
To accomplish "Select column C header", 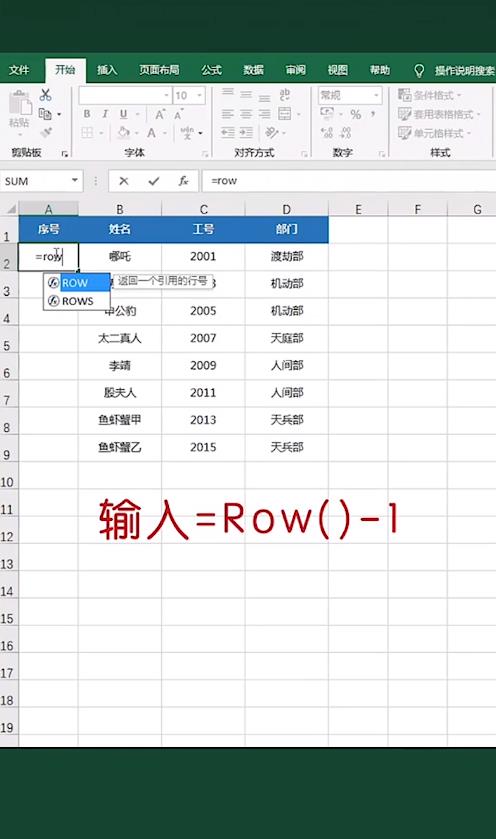I will point(203,209).
